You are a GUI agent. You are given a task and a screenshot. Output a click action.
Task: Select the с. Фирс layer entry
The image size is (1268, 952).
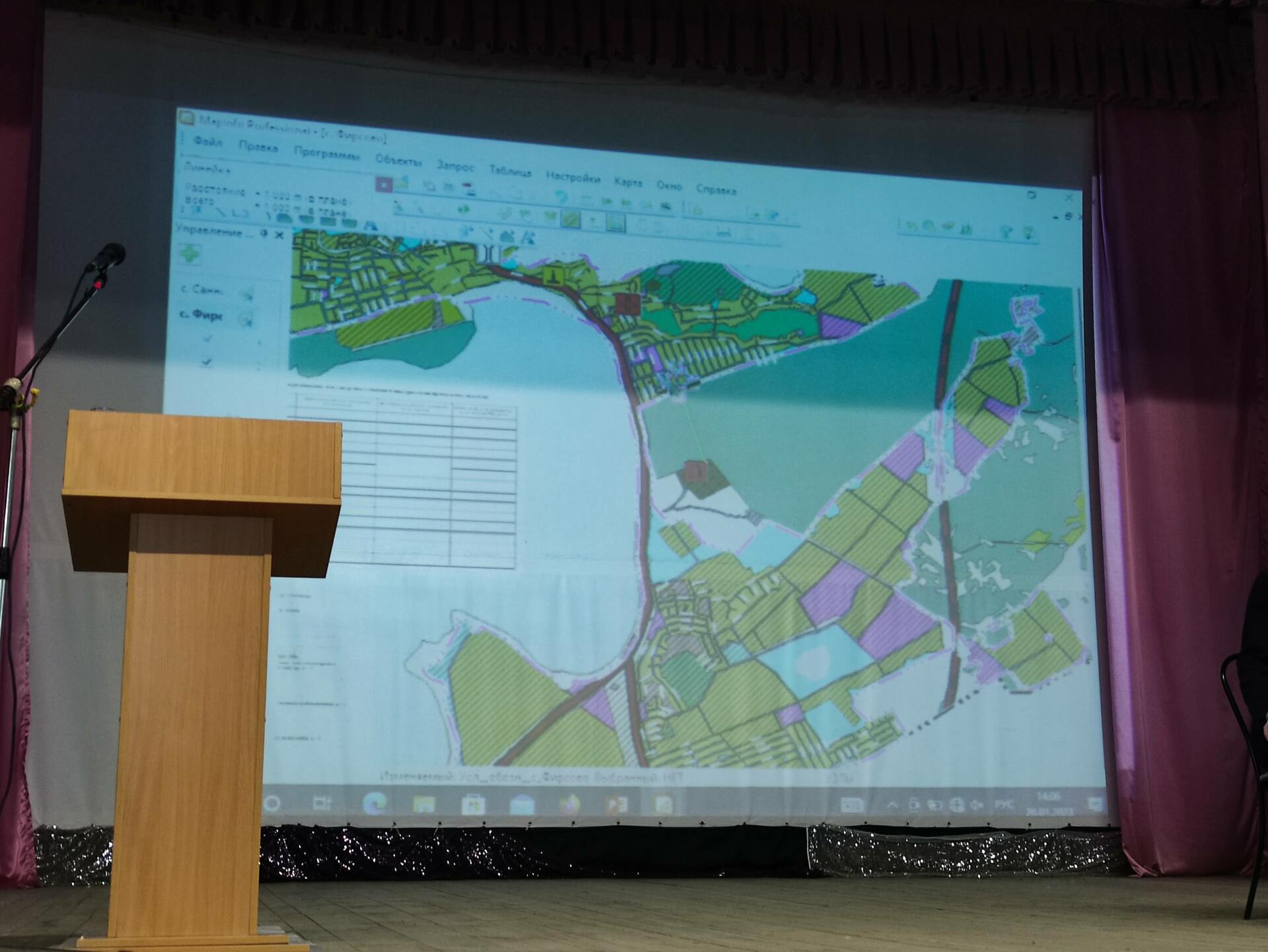201,316
